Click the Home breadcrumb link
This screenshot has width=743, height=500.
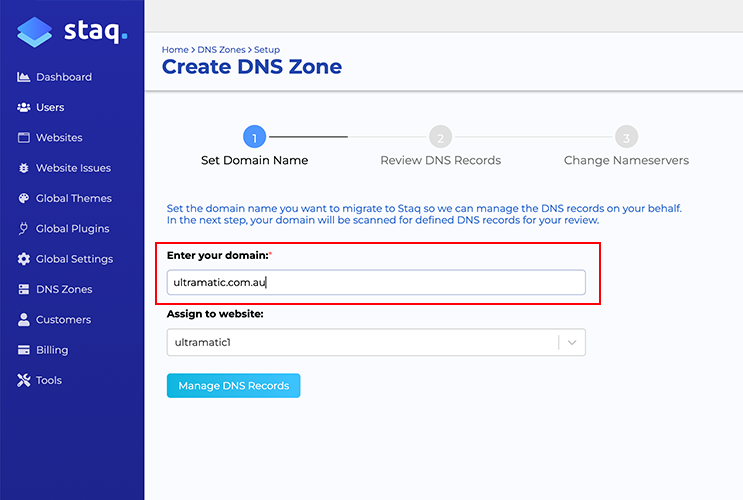pyautogui.click(x=175, y=49)
